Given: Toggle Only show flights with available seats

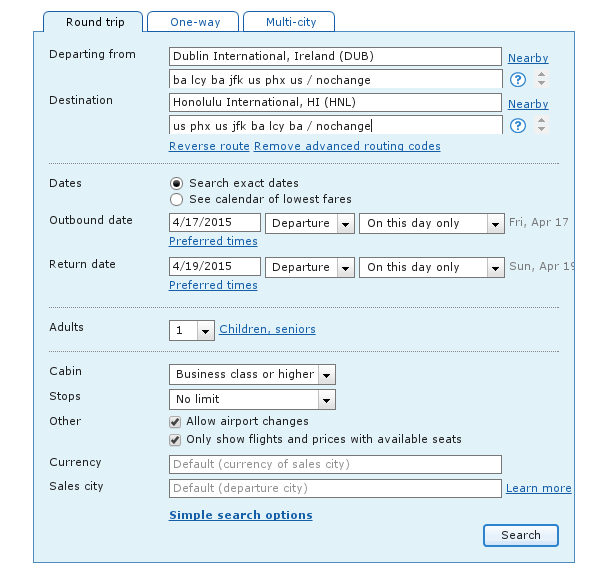Looking at the screenshot, I should (175, 439).
